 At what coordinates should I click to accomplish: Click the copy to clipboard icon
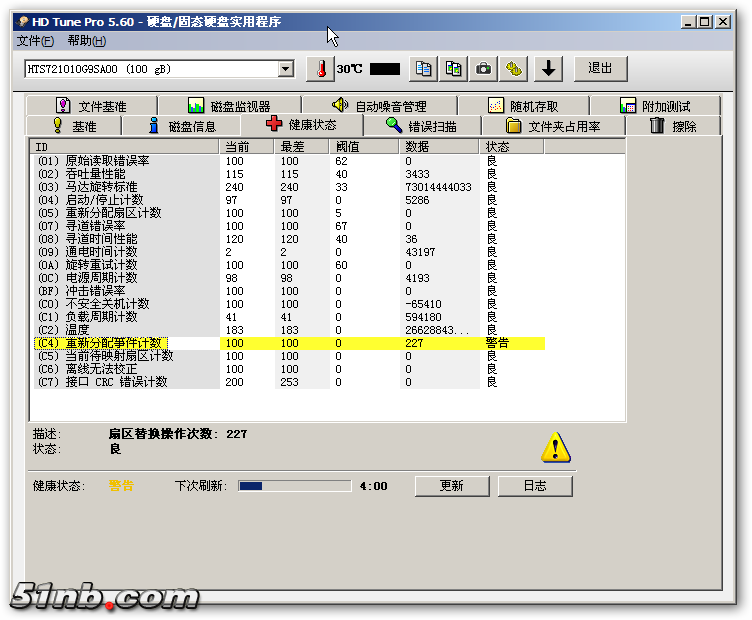click(x=425, y=69)
